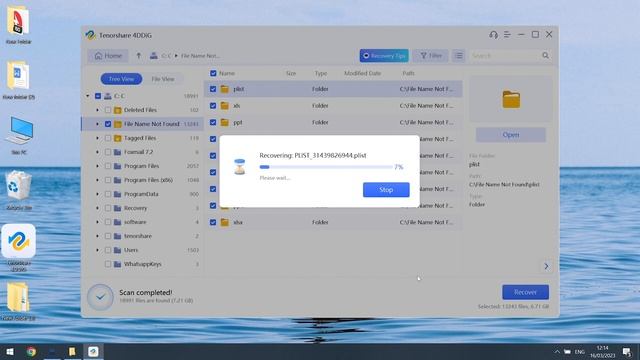
Task: Click the Tenorshare 4DDiG logo
Action: coord(90,35)
